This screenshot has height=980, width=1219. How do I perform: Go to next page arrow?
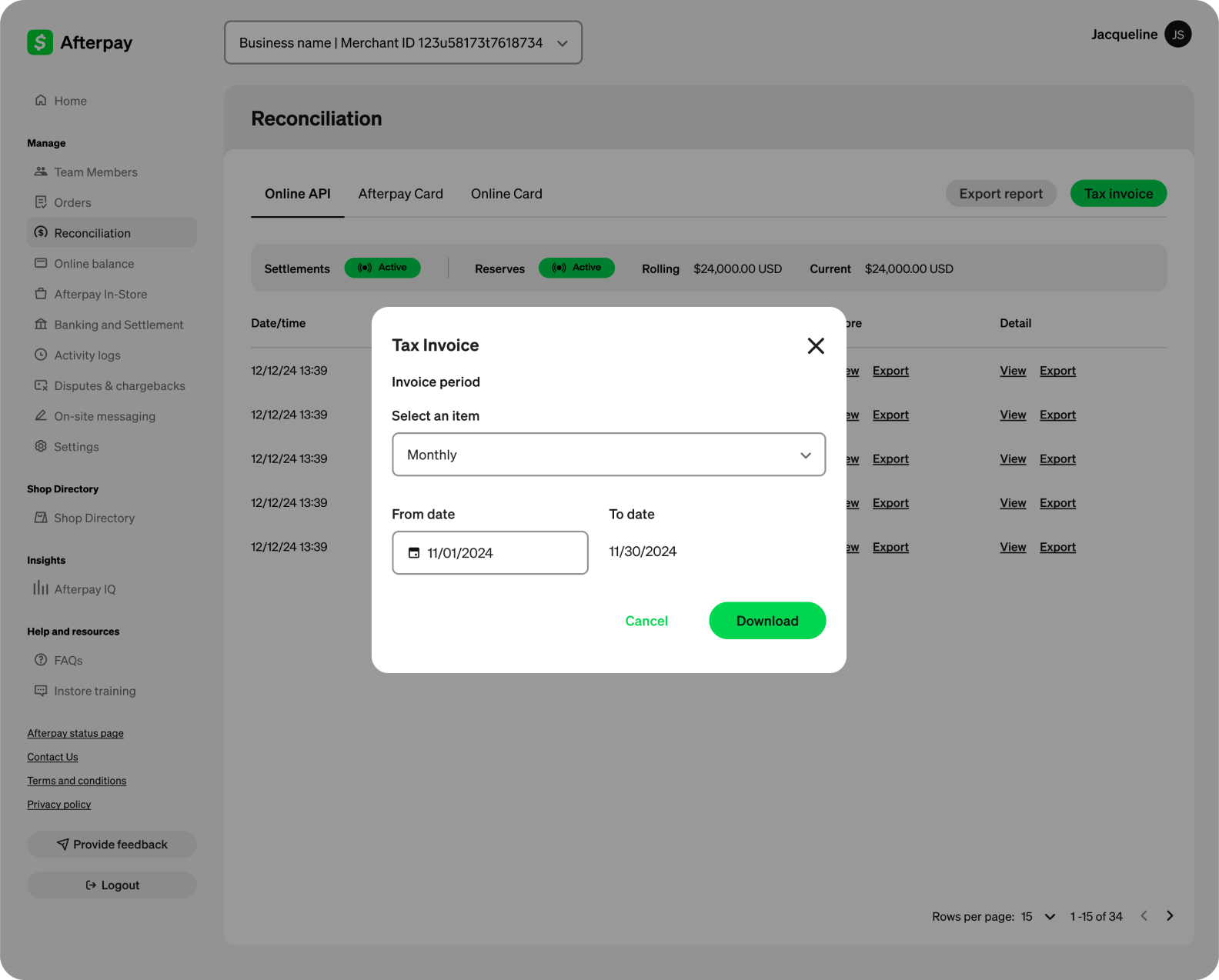[1170, 916]
